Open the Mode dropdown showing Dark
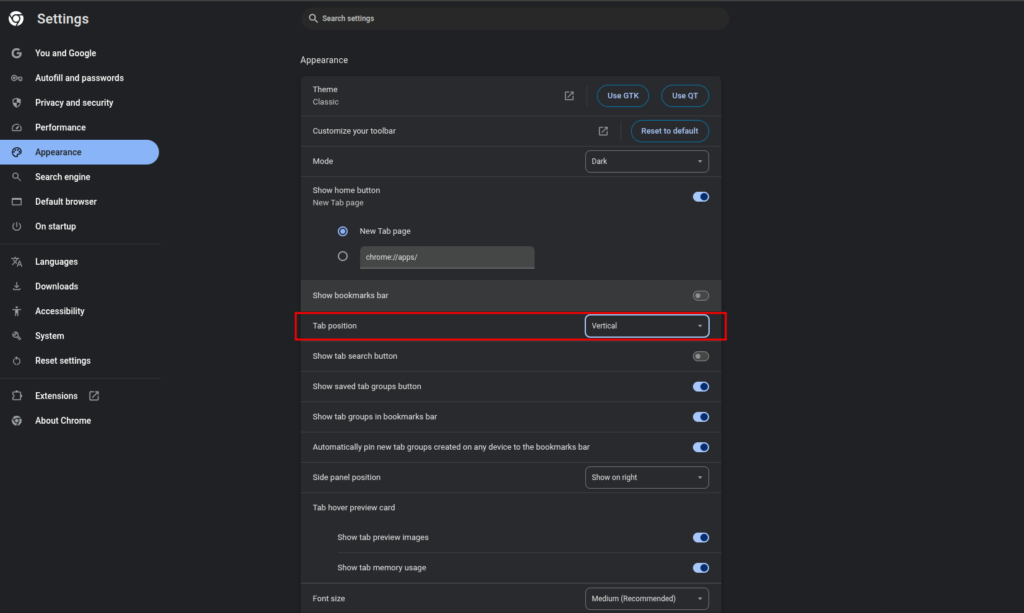Viewport: 1024px width, 613px height. pos(646,161)
